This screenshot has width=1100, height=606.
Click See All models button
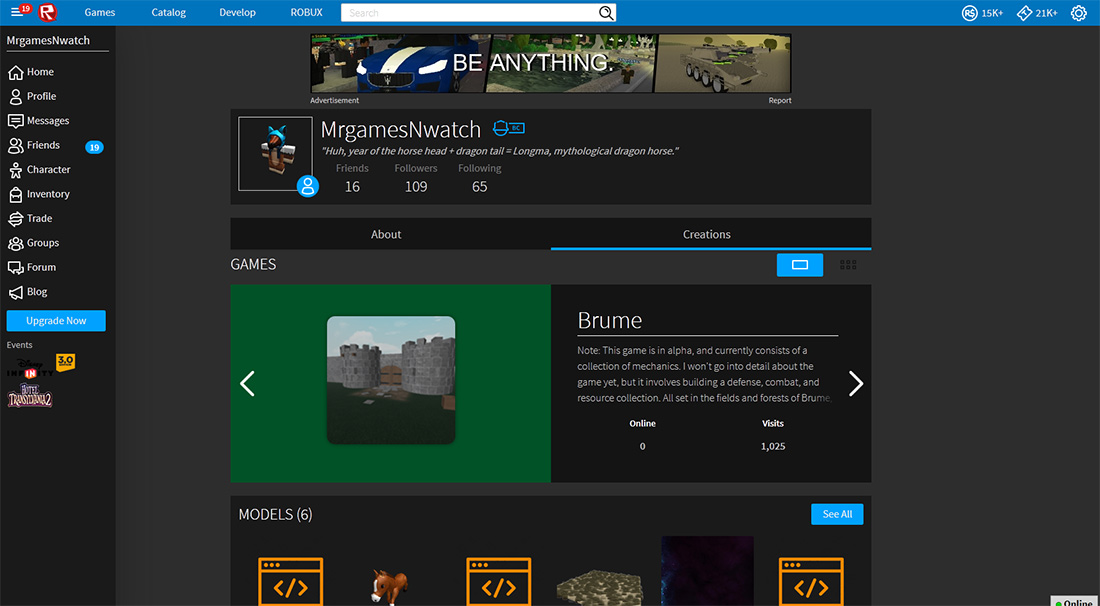tap(837, 514)
